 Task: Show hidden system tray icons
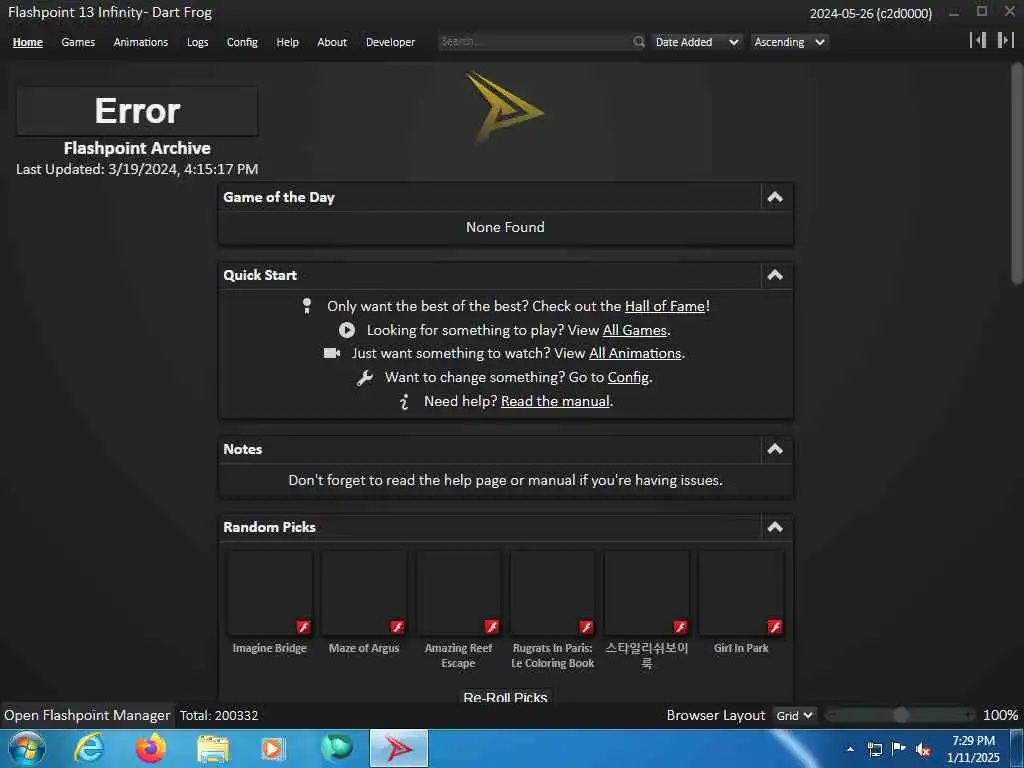pos(850,749)
